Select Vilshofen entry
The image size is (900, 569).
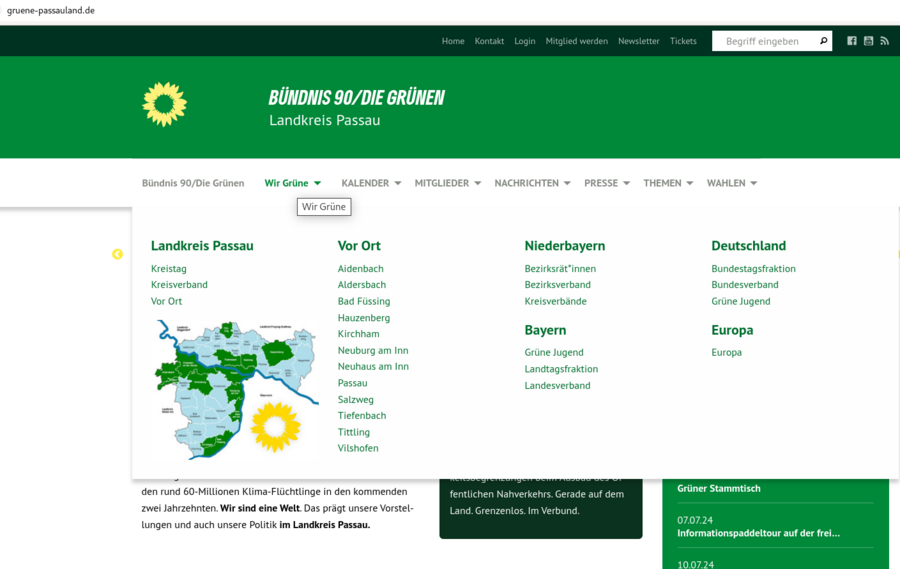click(x=358, y=448)
